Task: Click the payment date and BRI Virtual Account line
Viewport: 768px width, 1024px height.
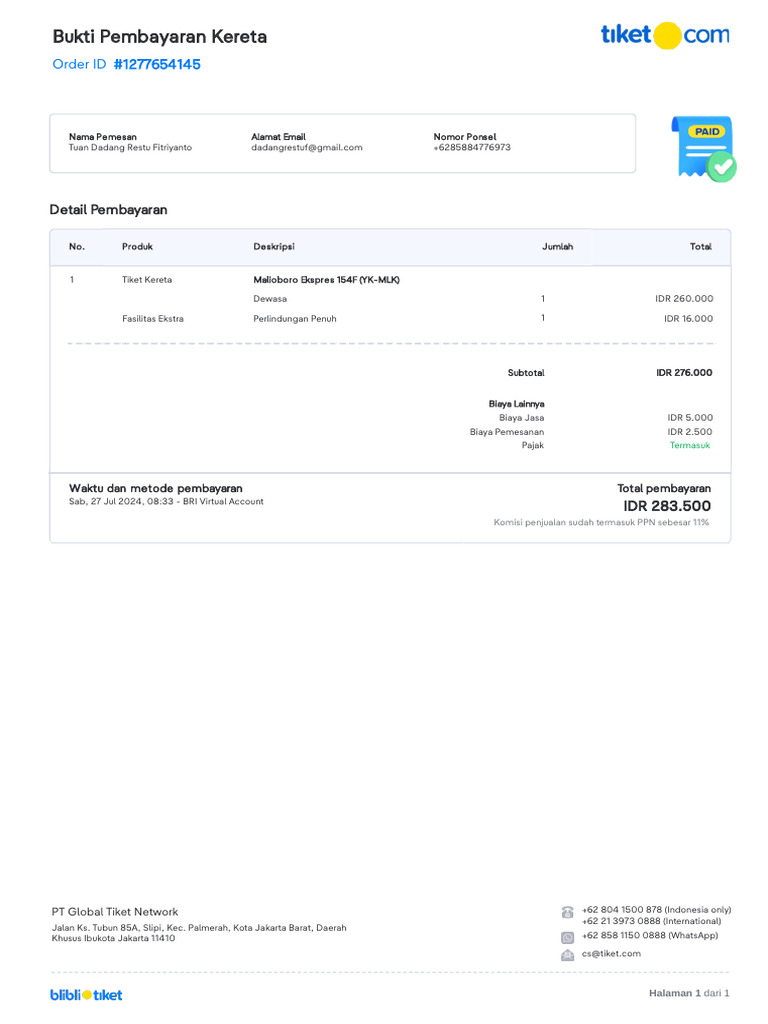Action: (x=166, y=502)
